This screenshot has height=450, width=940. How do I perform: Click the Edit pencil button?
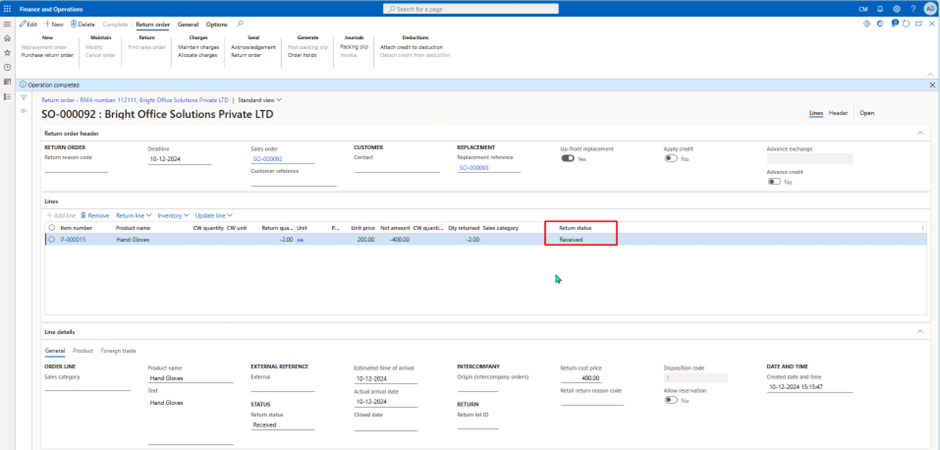[28, 25]
